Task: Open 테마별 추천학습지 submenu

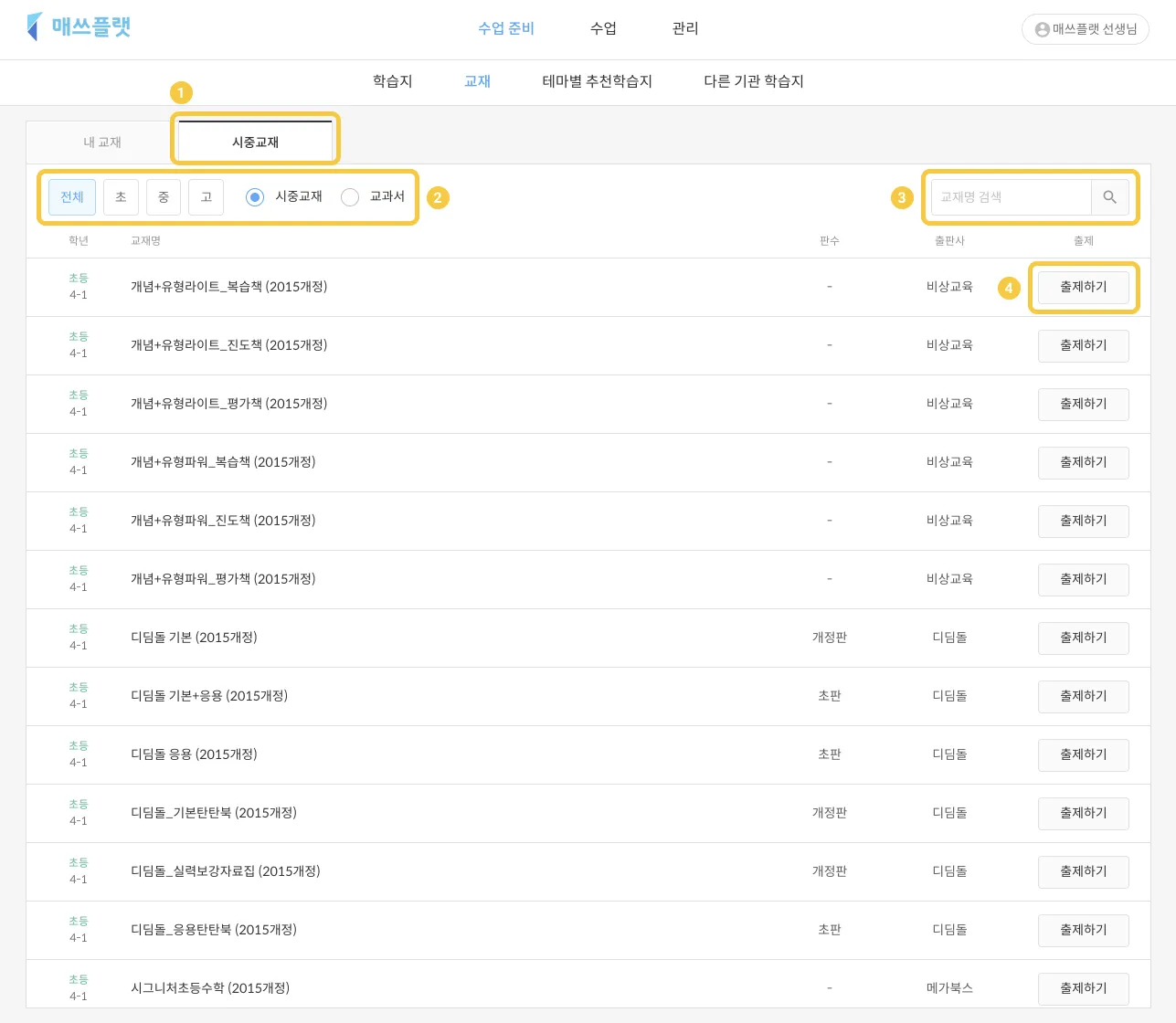Action: pyautogui.click(x=598, y=81)
